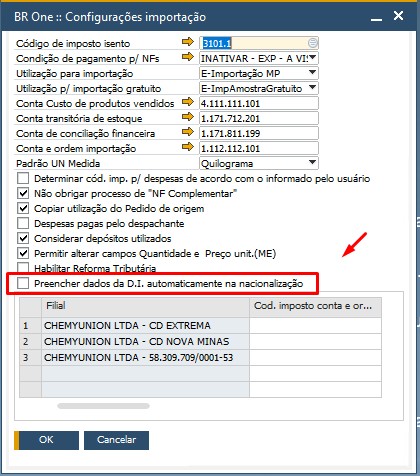Click Cod. imposto cell for 58.309.709/0001-53 row
The image size is (420, 476).
pyautogui.click(x=315, y=357)
